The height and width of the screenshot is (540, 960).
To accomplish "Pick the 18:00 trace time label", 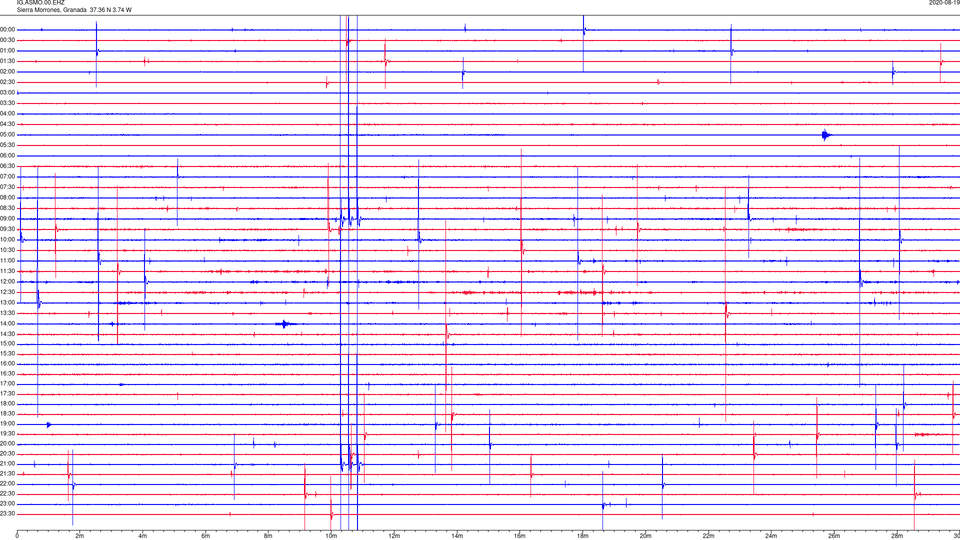I will coord(8,404).
